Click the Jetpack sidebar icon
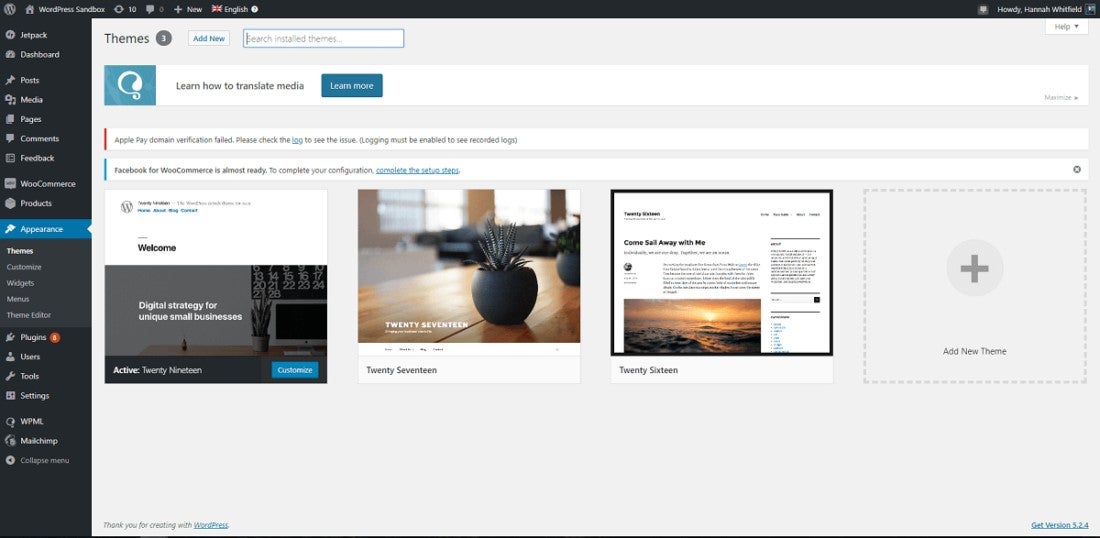1100x538 pixels. (10, 35)
